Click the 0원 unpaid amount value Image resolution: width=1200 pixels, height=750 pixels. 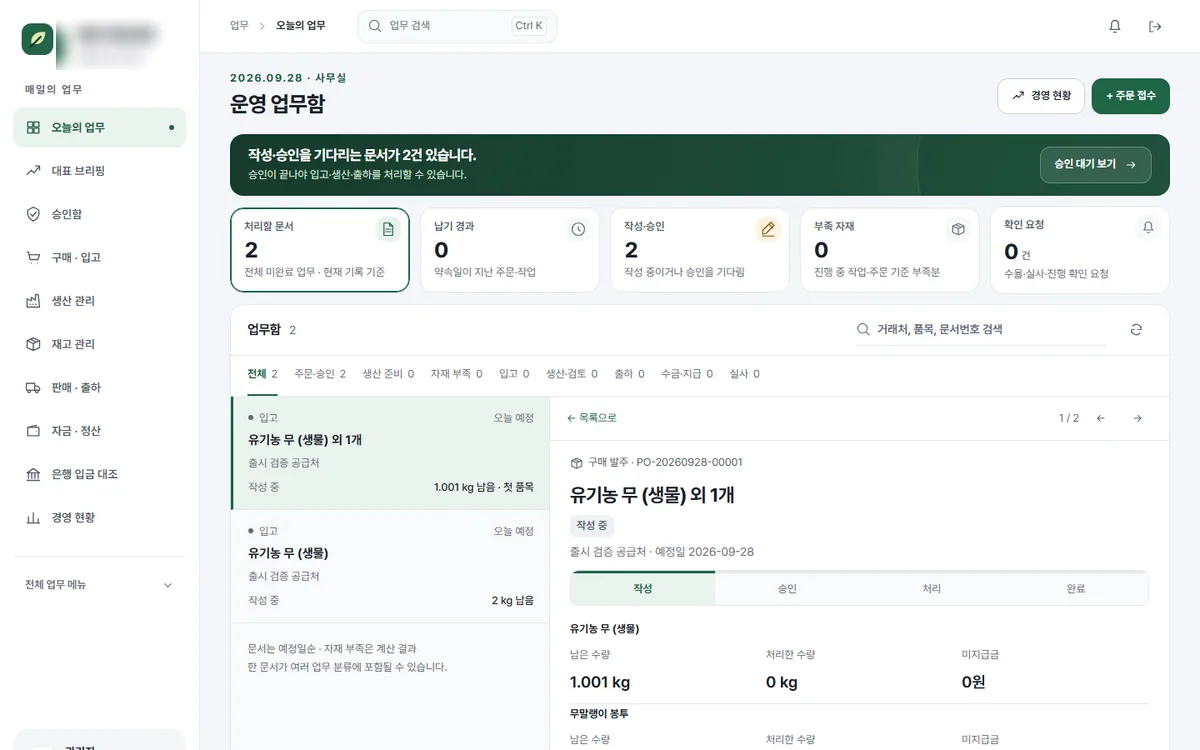(975, 683)
